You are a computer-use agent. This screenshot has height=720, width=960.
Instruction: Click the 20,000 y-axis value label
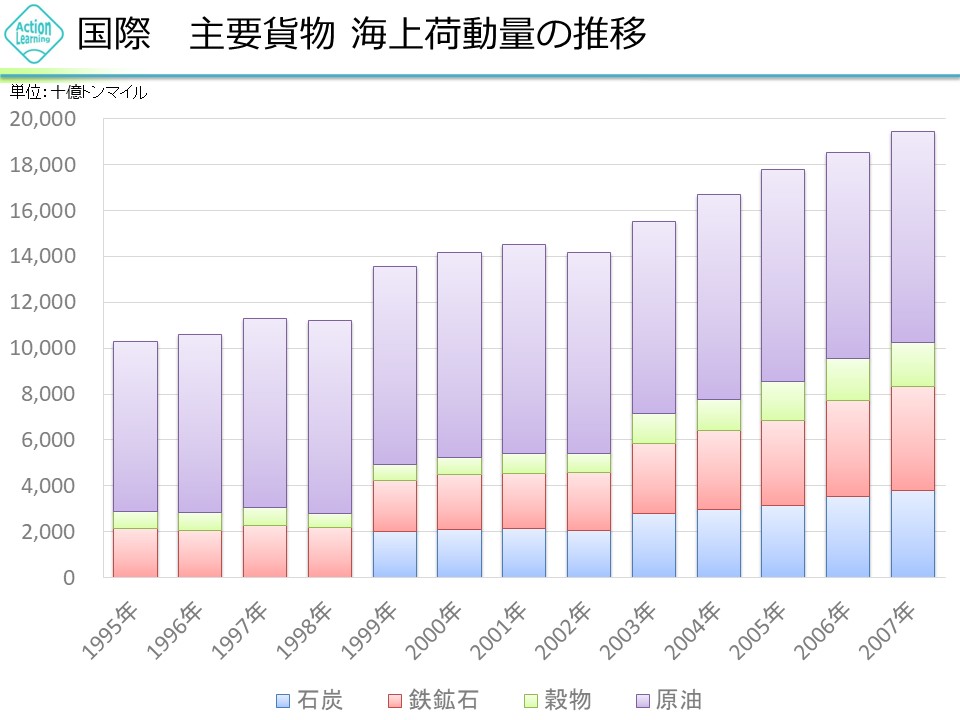pos(42,119)
